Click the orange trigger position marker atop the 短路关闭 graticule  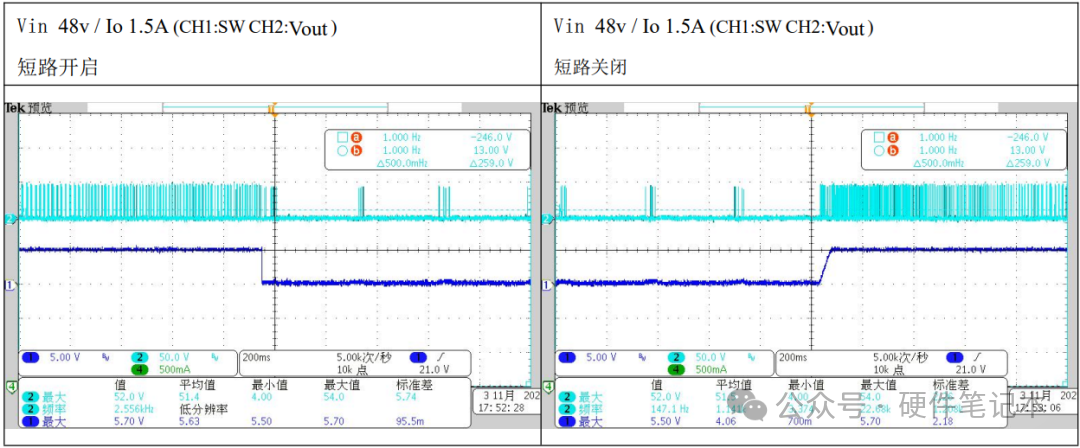tap(811, 109)
